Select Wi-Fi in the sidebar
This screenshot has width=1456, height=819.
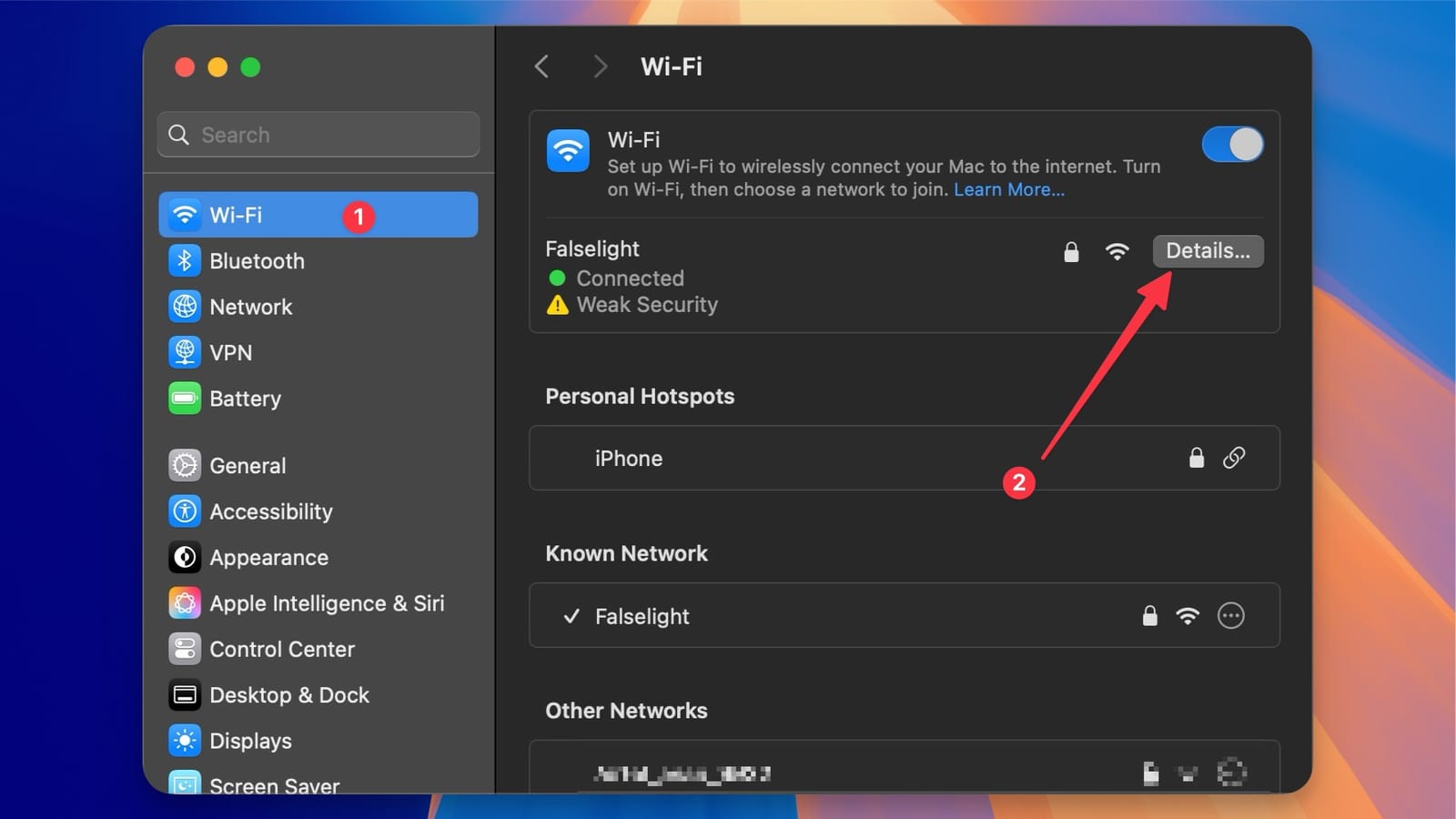click(x=235, y=215)
